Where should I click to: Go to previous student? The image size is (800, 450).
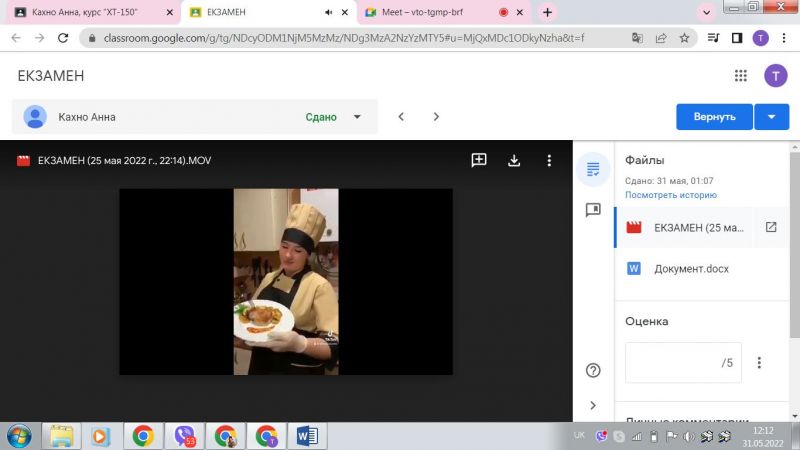(401, 117)
